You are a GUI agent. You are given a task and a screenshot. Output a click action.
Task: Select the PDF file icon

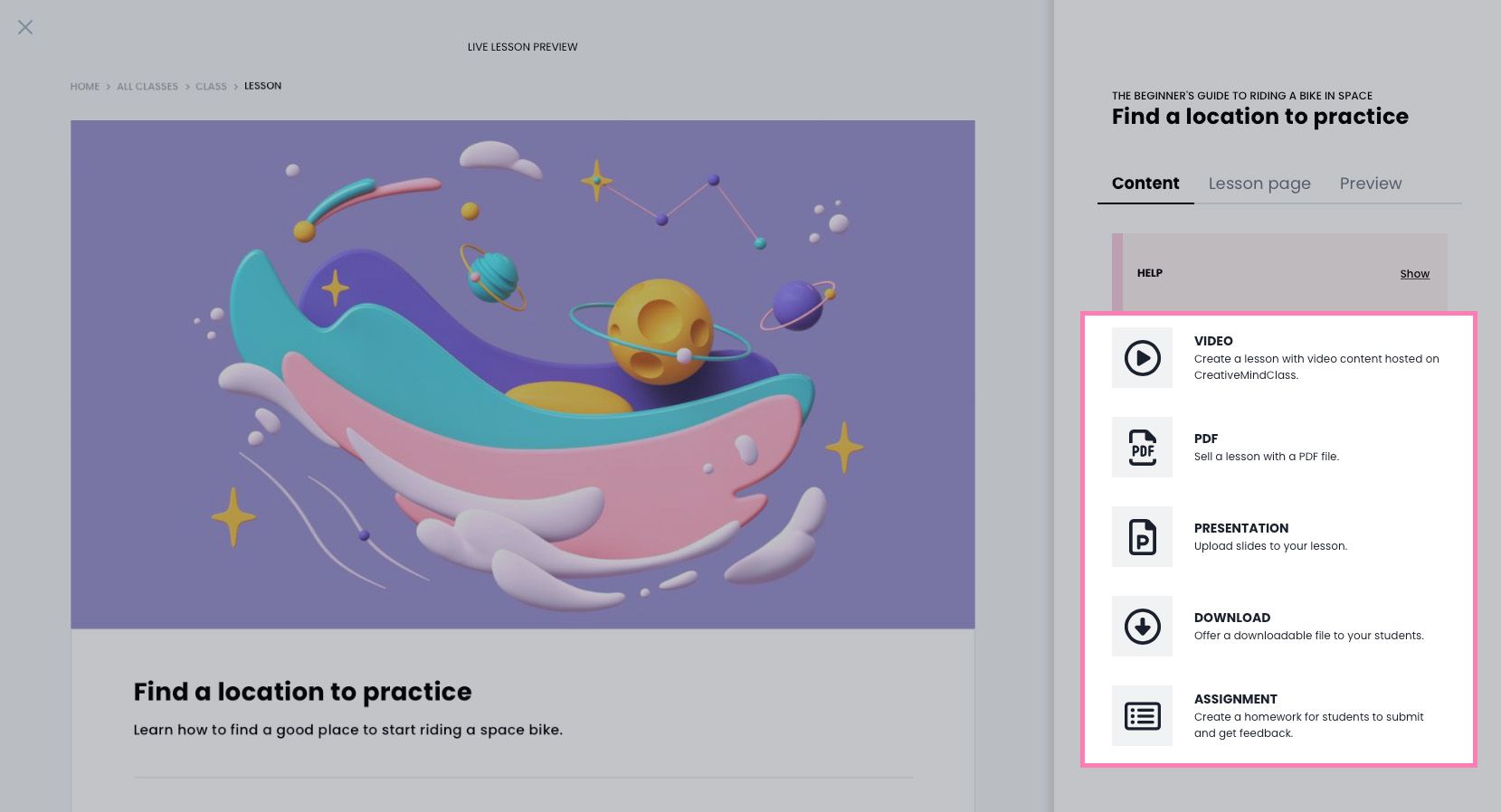(1142, 448)
